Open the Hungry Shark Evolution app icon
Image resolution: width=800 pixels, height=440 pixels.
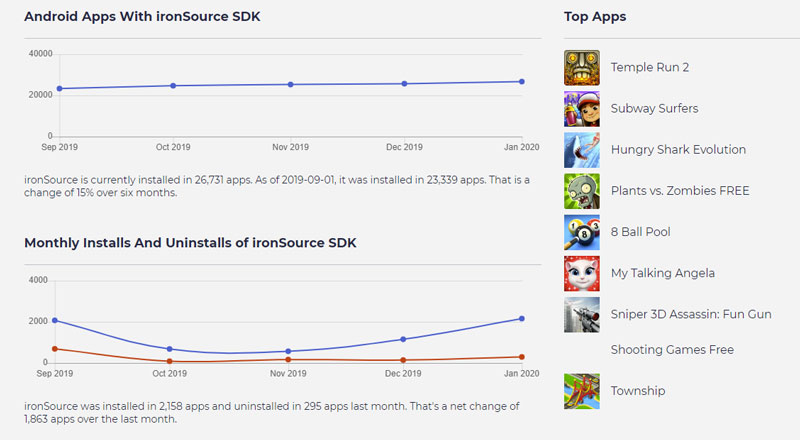(x=582, y=150)
